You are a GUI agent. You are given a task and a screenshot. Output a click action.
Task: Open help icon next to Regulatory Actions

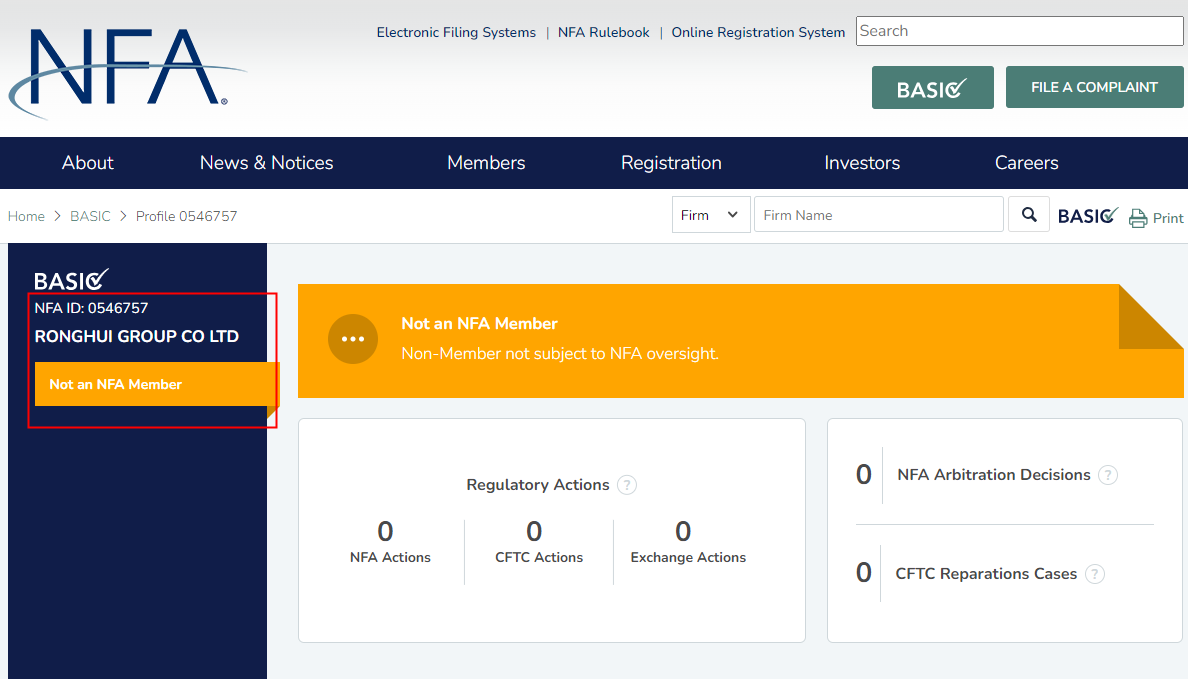[x=627, y=485]
